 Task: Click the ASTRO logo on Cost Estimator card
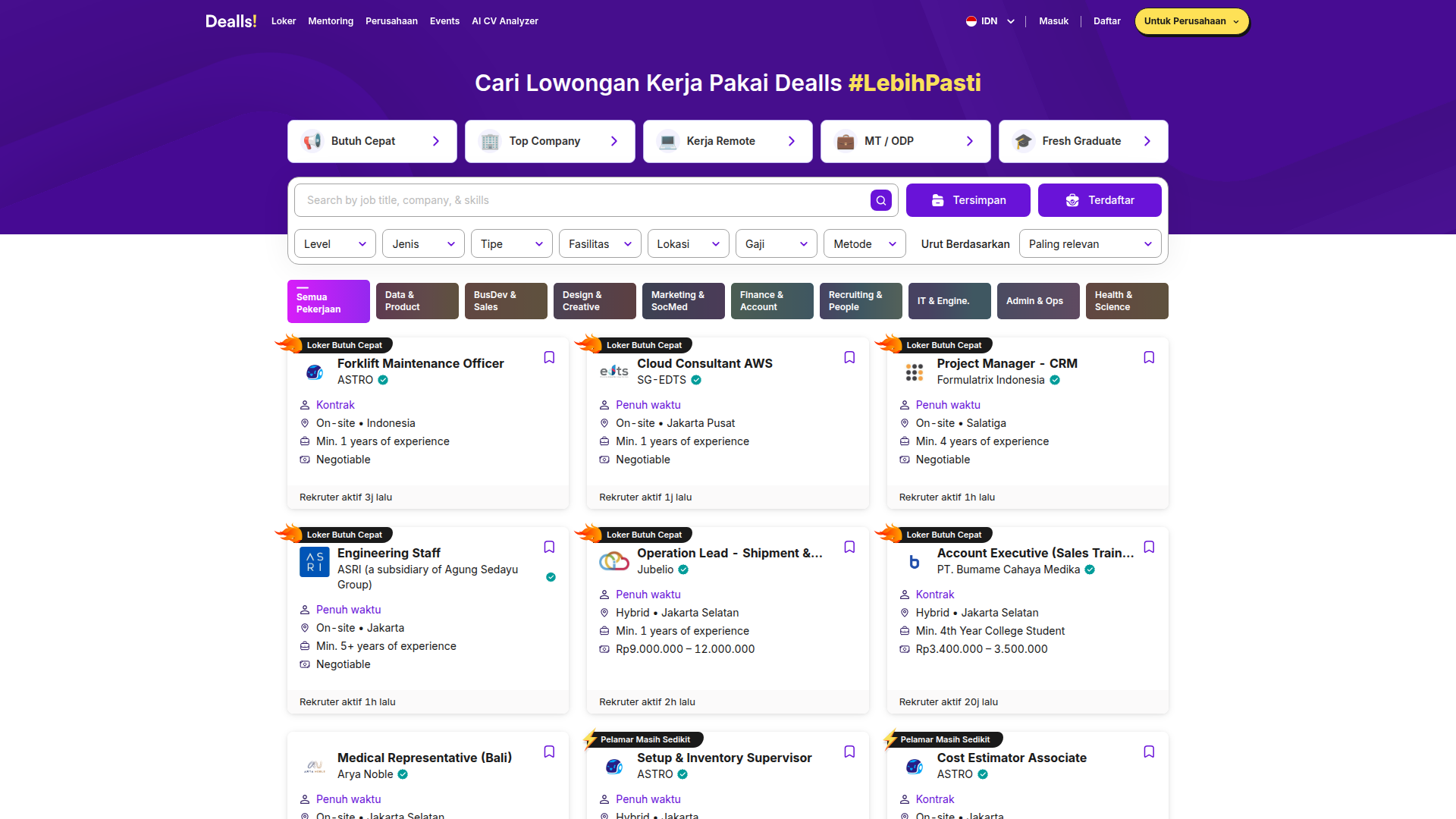pos(914,766)
